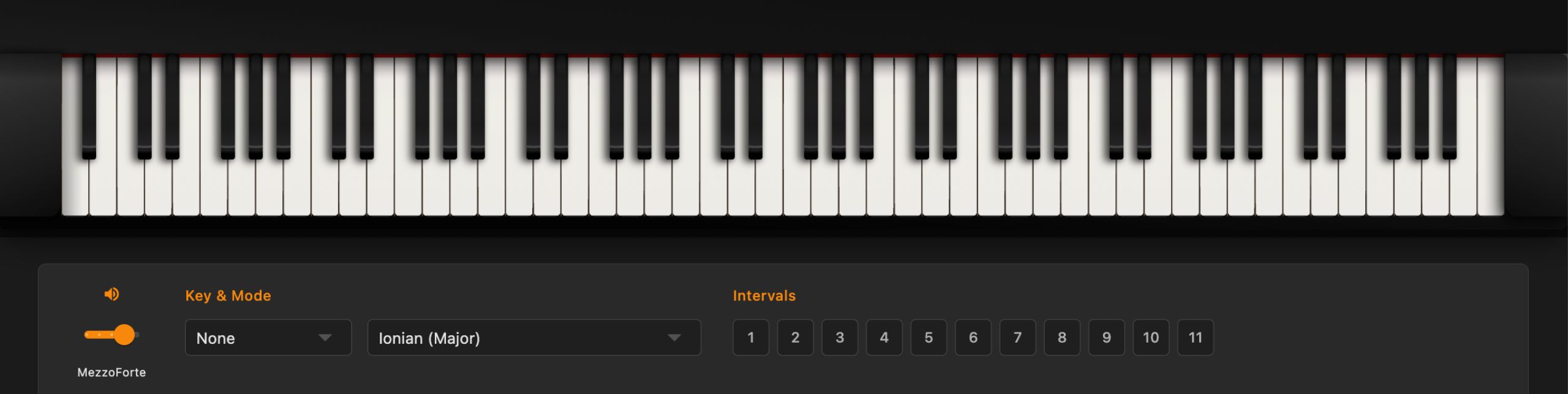
Task: Select interval 5 button
Action: click(x=929, y=337)
